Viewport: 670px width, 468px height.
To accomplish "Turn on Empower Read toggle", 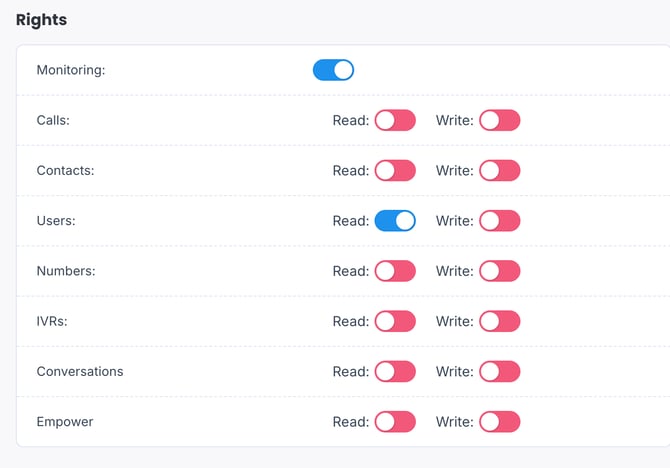I will tap(395, 421).
